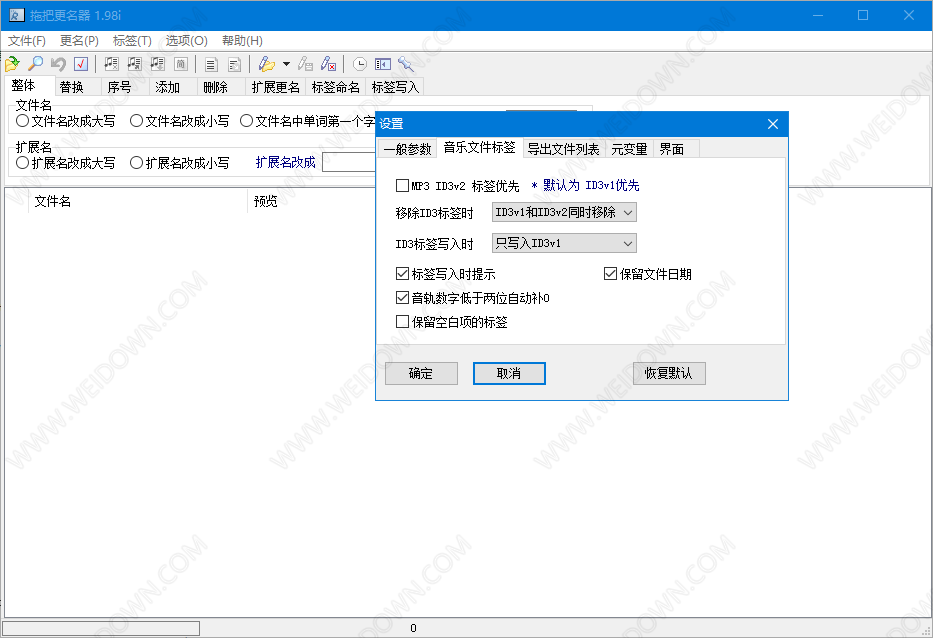933x638 pixels.
Task: Click the pin icon in toolbar
Action: tap(405, 64)
